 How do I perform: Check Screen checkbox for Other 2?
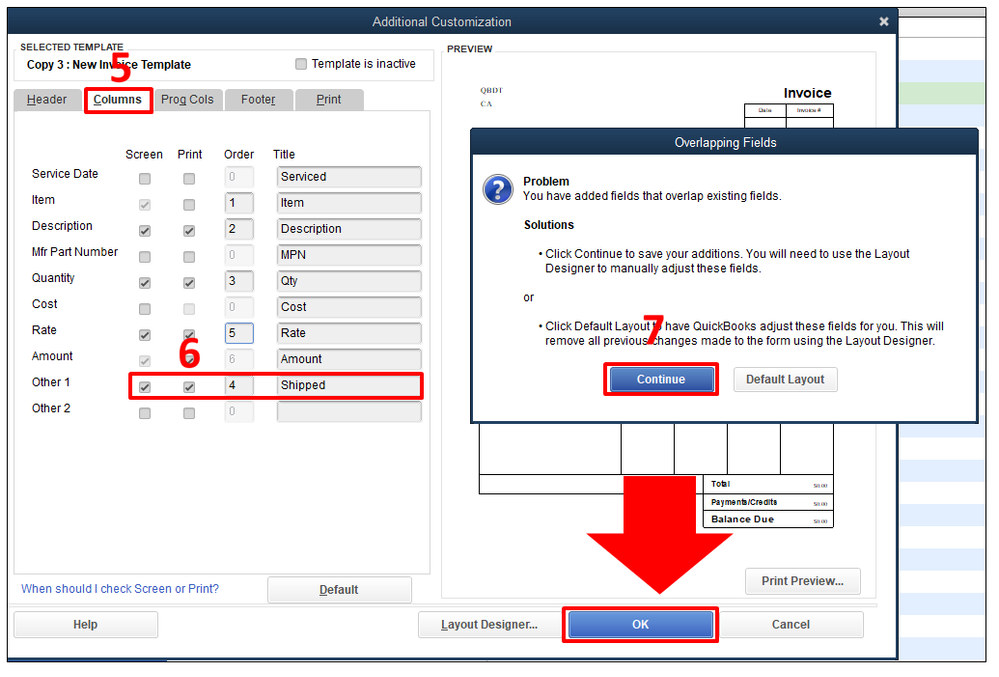coord(145,414)
